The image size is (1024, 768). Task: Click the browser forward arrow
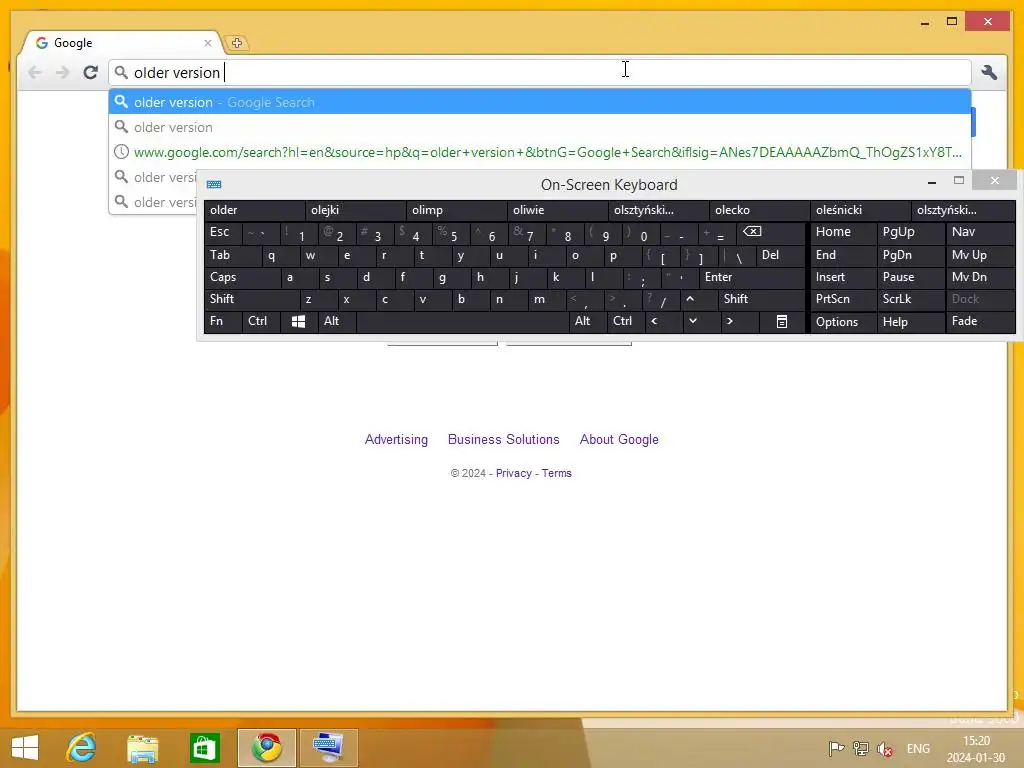coord(63,72)
